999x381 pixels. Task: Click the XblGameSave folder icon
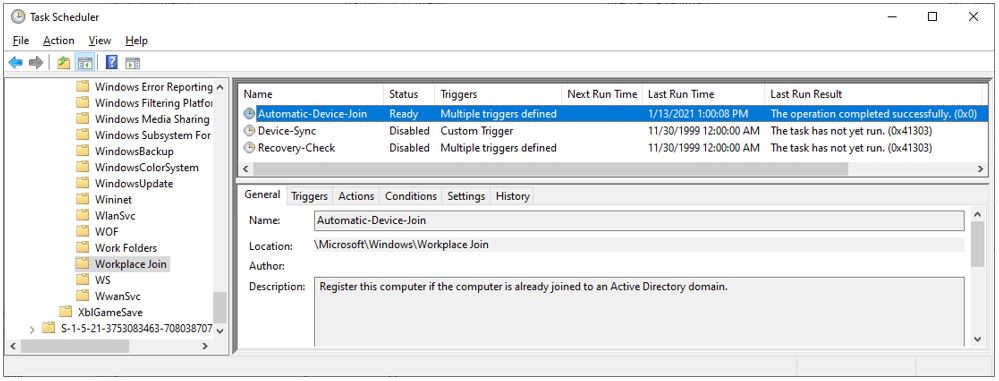click(66, 312)
